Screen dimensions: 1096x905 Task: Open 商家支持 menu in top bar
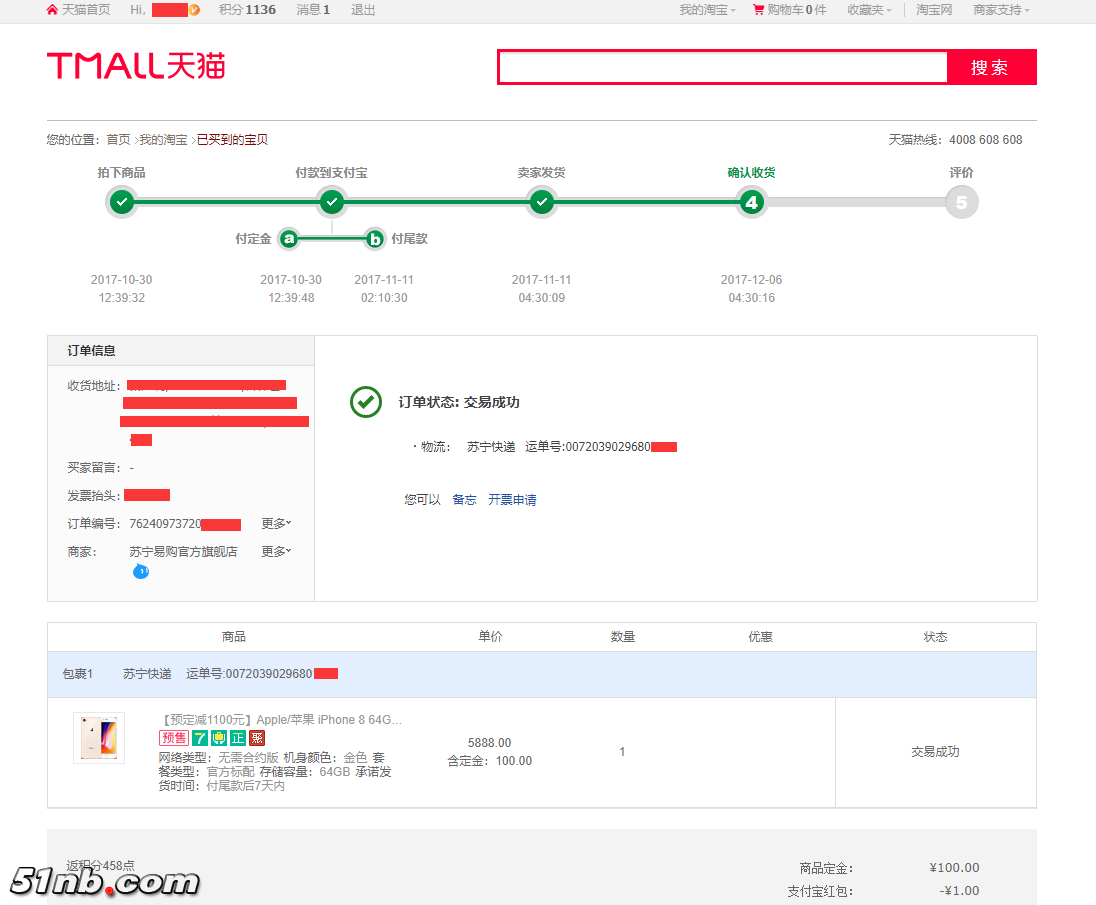(1000, 10)
